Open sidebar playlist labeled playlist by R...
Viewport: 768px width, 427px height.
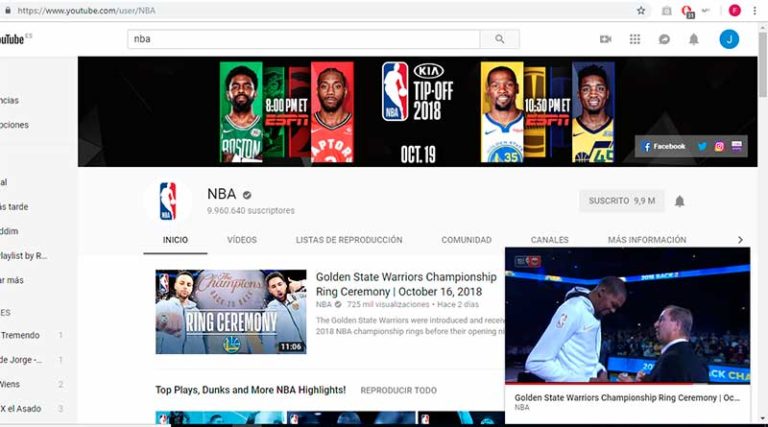coord(24,256)
